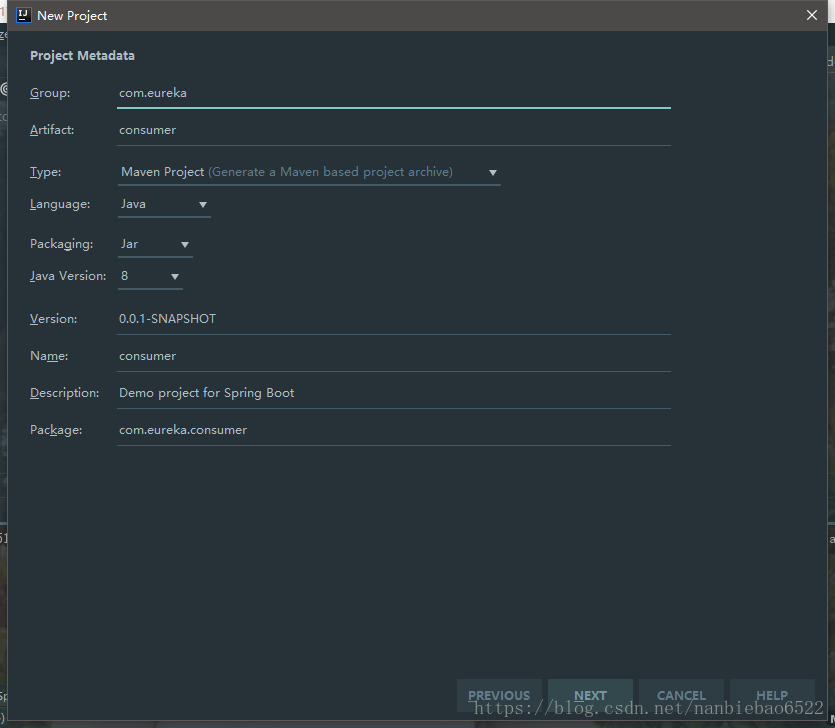Edit the Artifact text field

coord(393,130)
